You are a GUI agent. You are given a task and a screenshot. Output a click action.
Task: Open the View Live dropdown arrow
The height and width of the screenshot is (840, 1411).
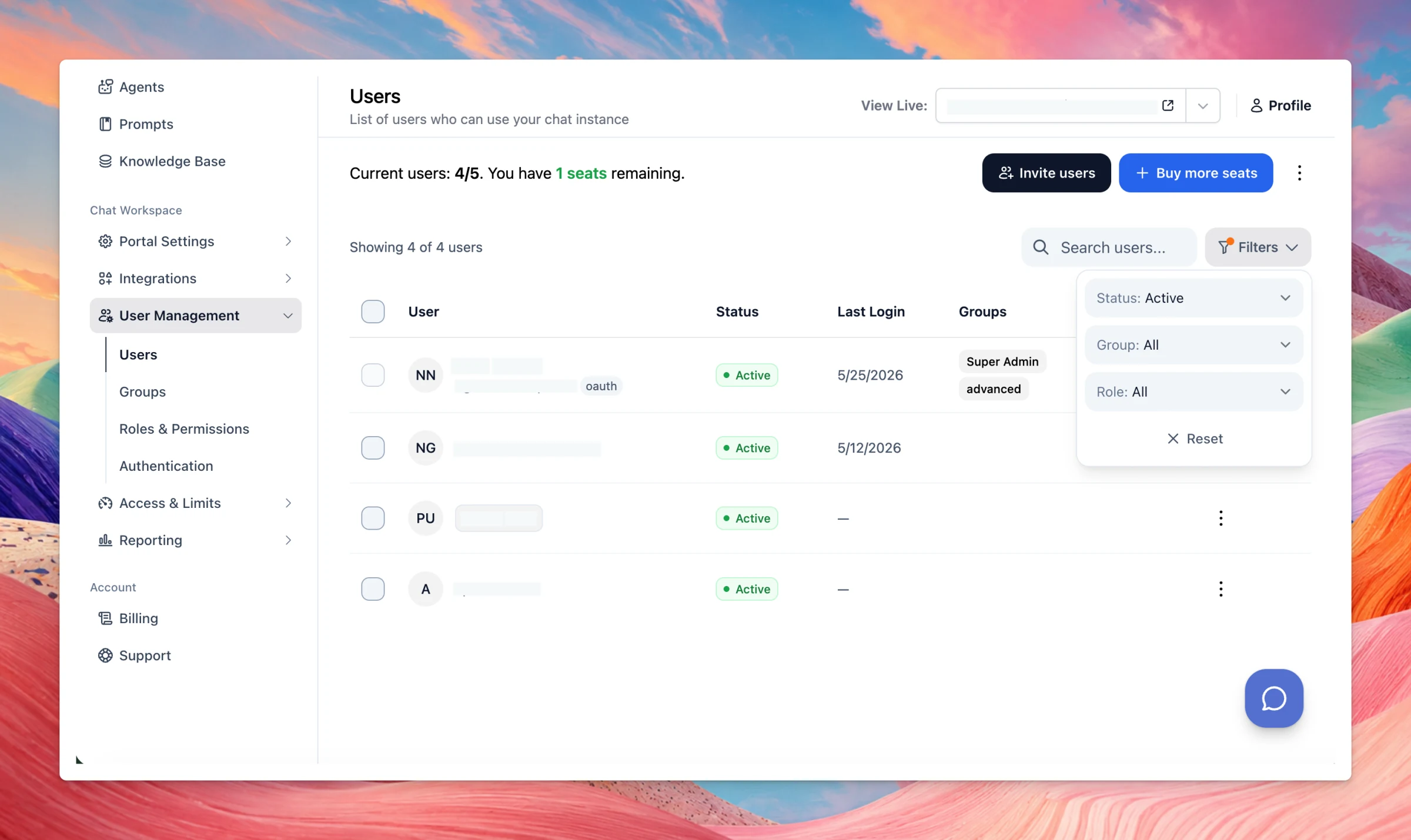[x=1203, y=106]
